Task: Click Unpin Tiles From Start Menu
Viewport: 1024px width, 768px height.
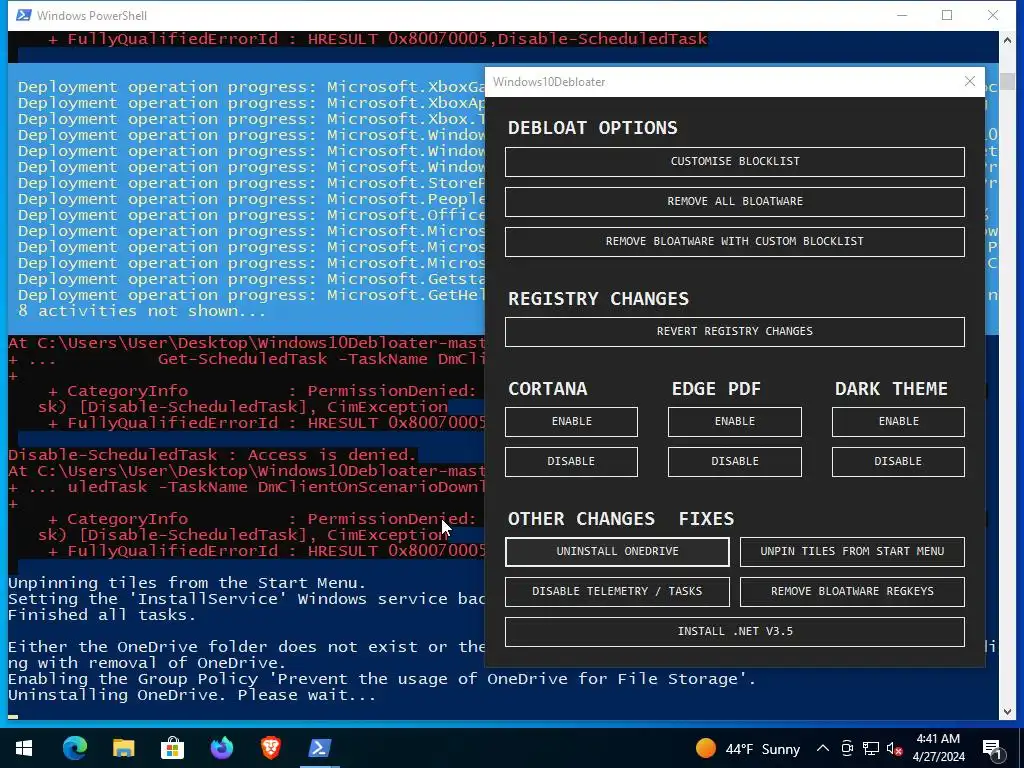Action: [x=852, y=551]
